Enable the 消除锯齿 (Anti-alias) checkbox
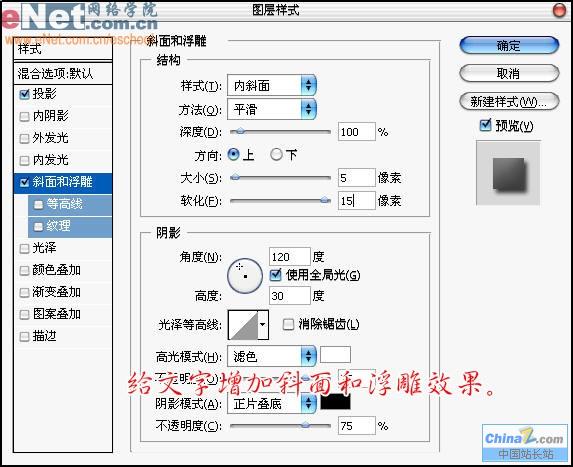 pos(288,324)
